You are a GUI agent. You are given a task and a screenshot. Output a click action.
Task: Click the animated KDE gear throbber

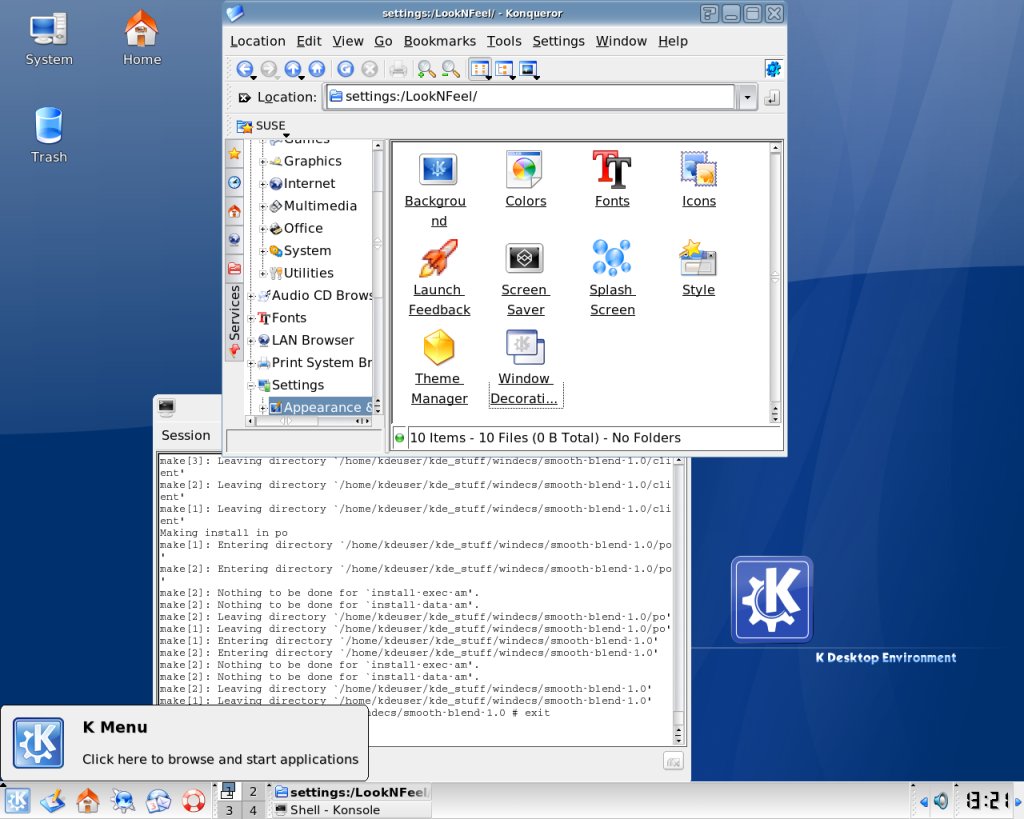[x=773, y=69]
